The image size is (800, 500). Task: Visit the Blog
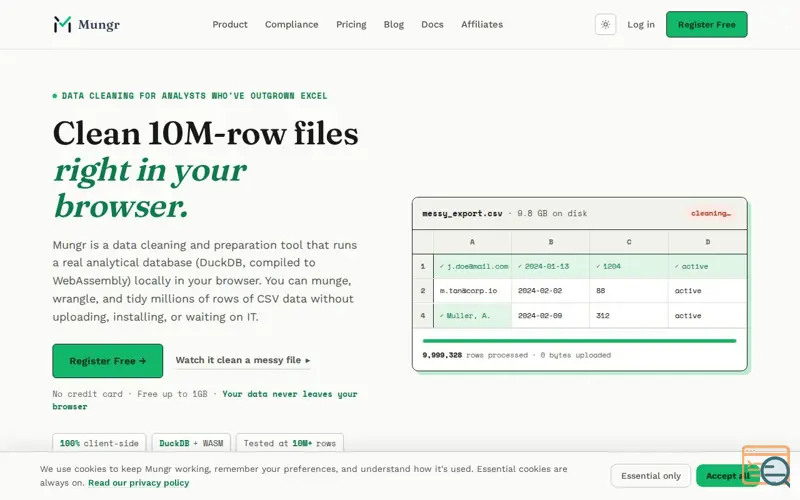point(393,24)
